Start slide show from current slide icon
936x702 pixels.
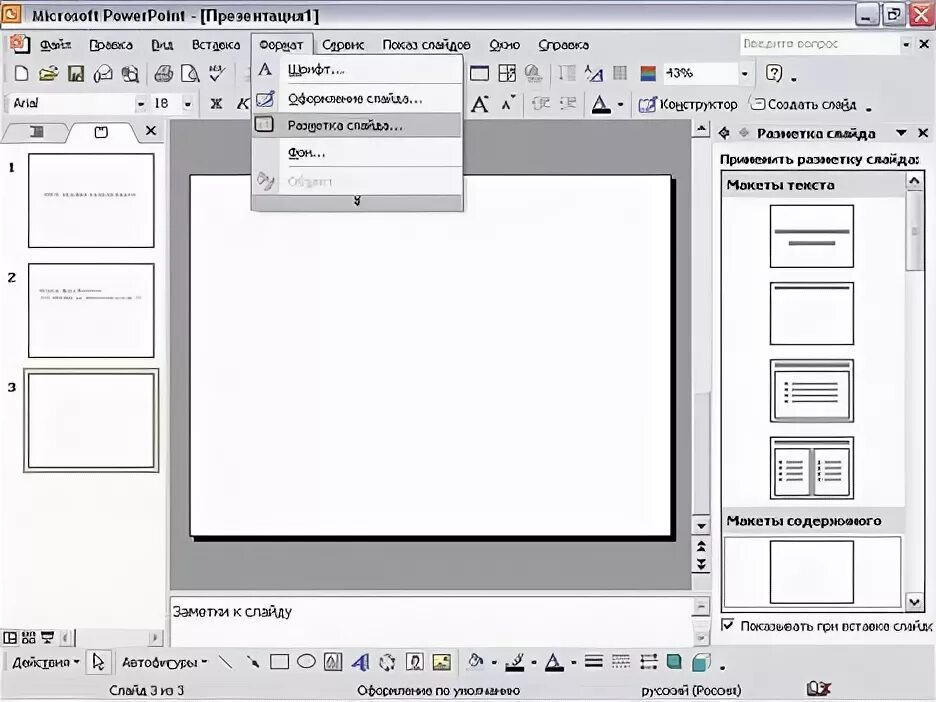(47, 638)
